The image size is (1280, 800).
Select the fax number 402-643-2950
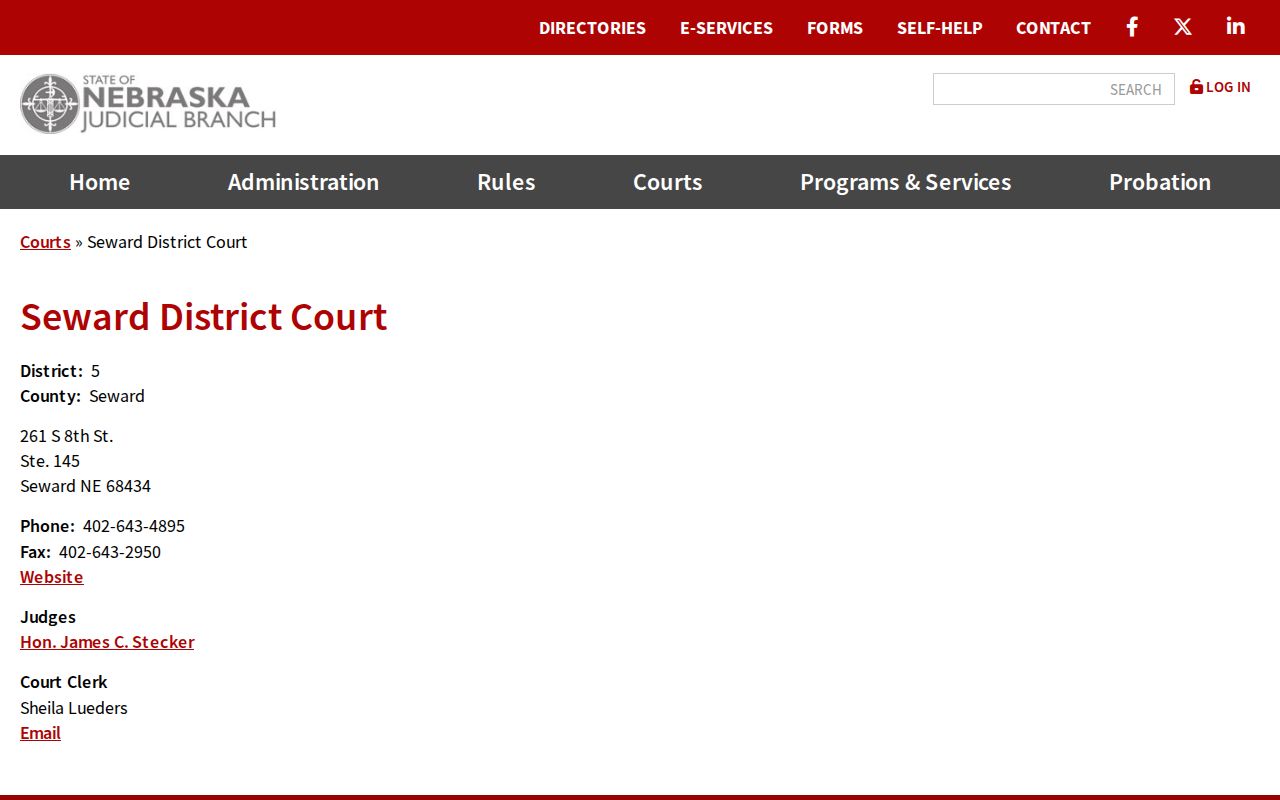[110, 552]
